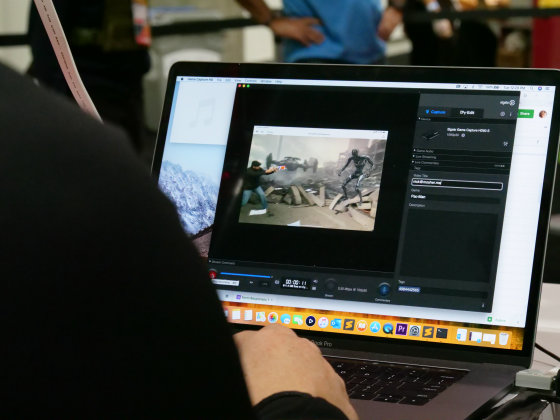Open device settings icon next to Default
This screenshot has width=560, height=420.
click(x=463, y=135)
